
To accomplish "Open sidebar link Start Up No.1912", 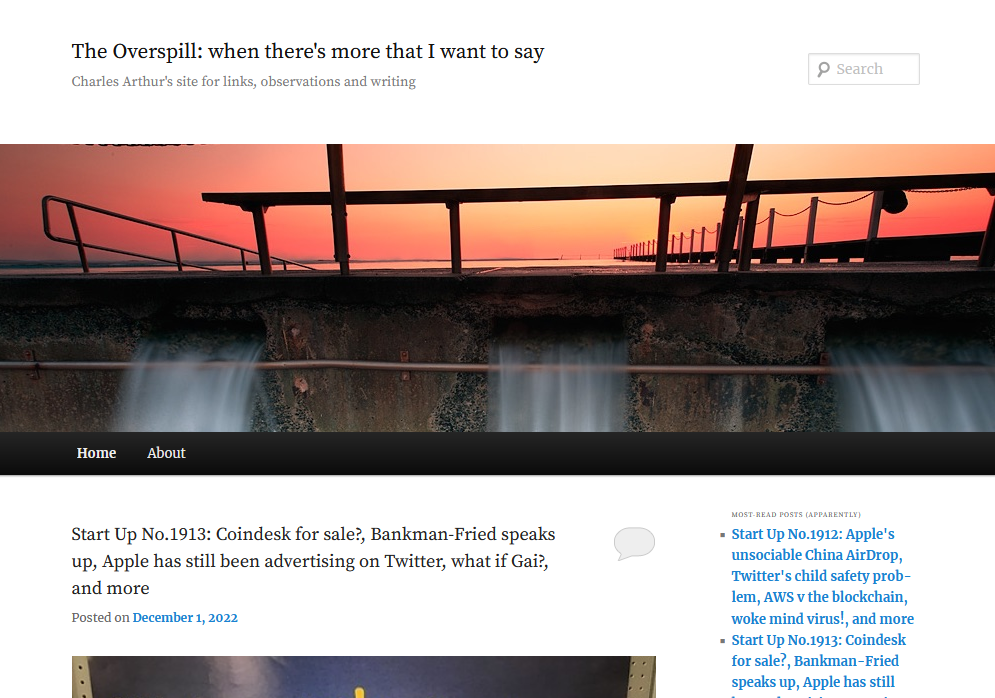I will point(822,576).
